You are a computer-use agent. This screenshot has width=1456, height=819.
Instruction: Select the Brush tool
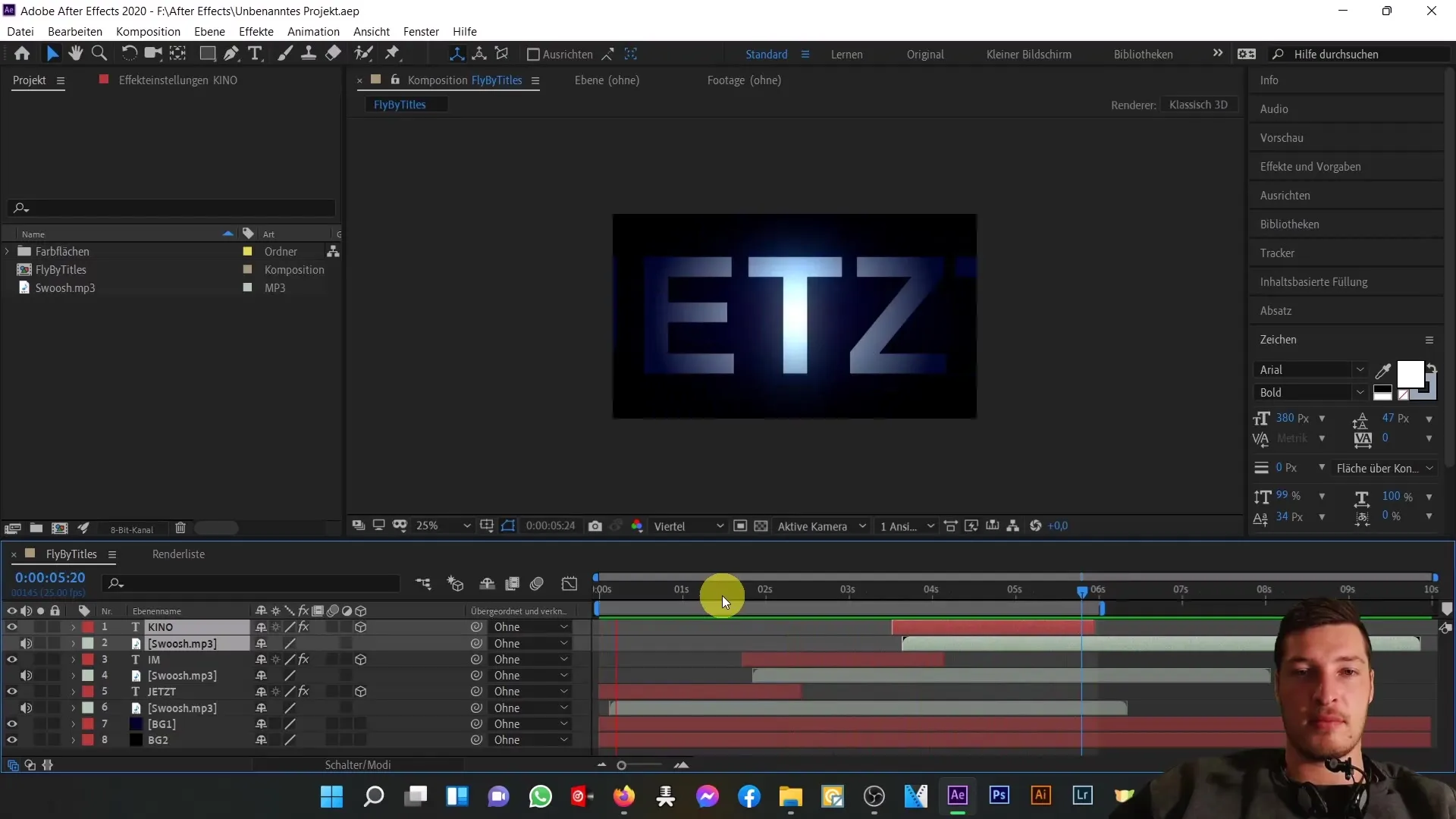(285, 54)
